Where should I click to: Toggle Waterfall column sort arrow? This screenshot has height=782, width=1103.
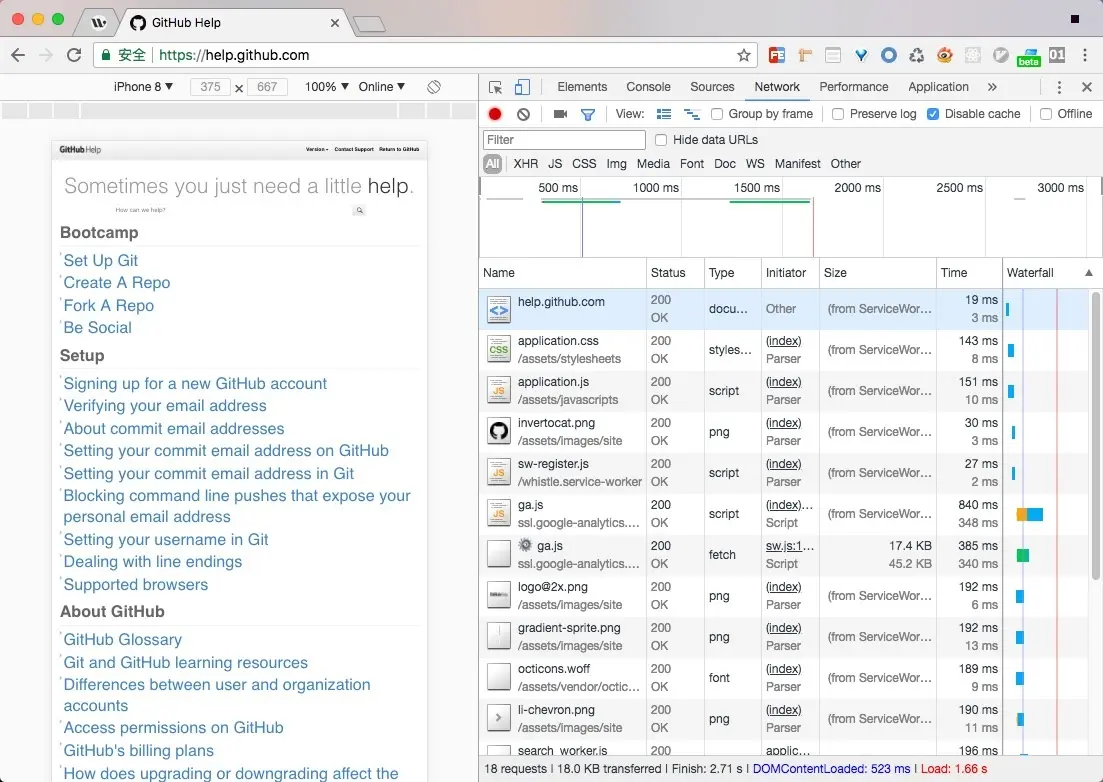[1089, 273]
